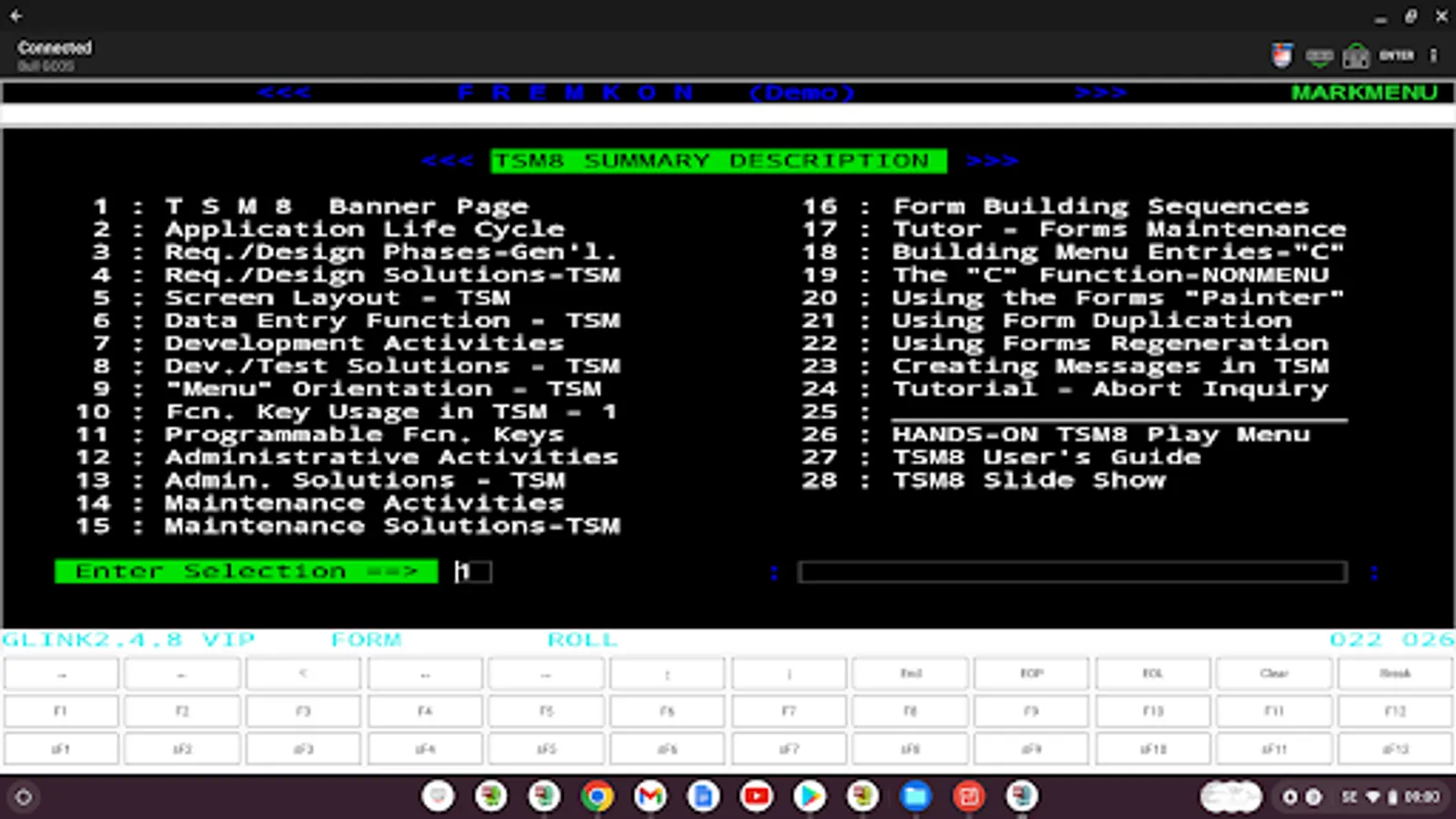
Task: Tap the sF12 shifted function key
Action: 1396,749
